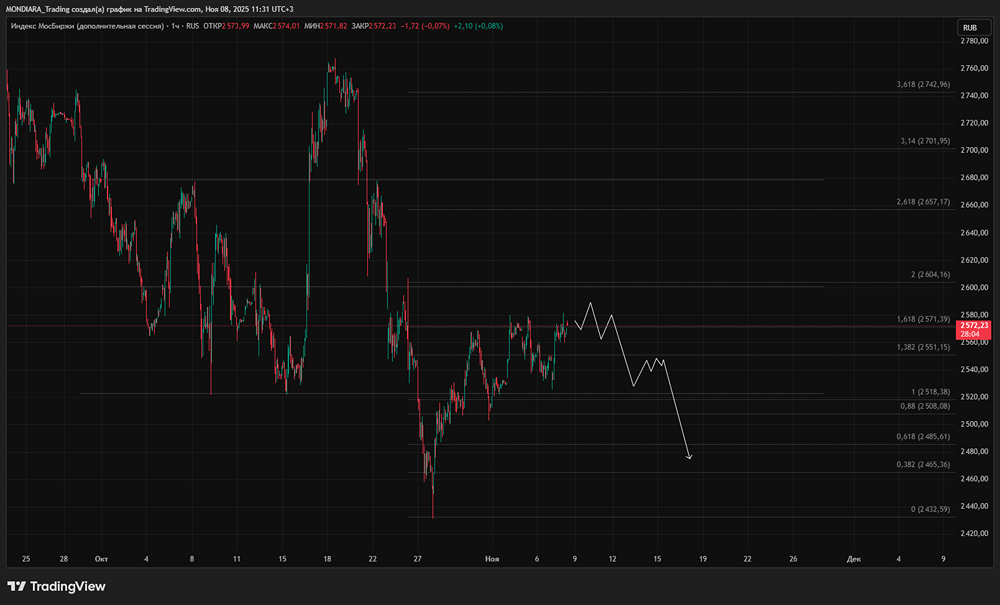Click the Fibonacci label 3,14 (2 701,95)
Viewport: 1000px width, 605px height.
925,141
